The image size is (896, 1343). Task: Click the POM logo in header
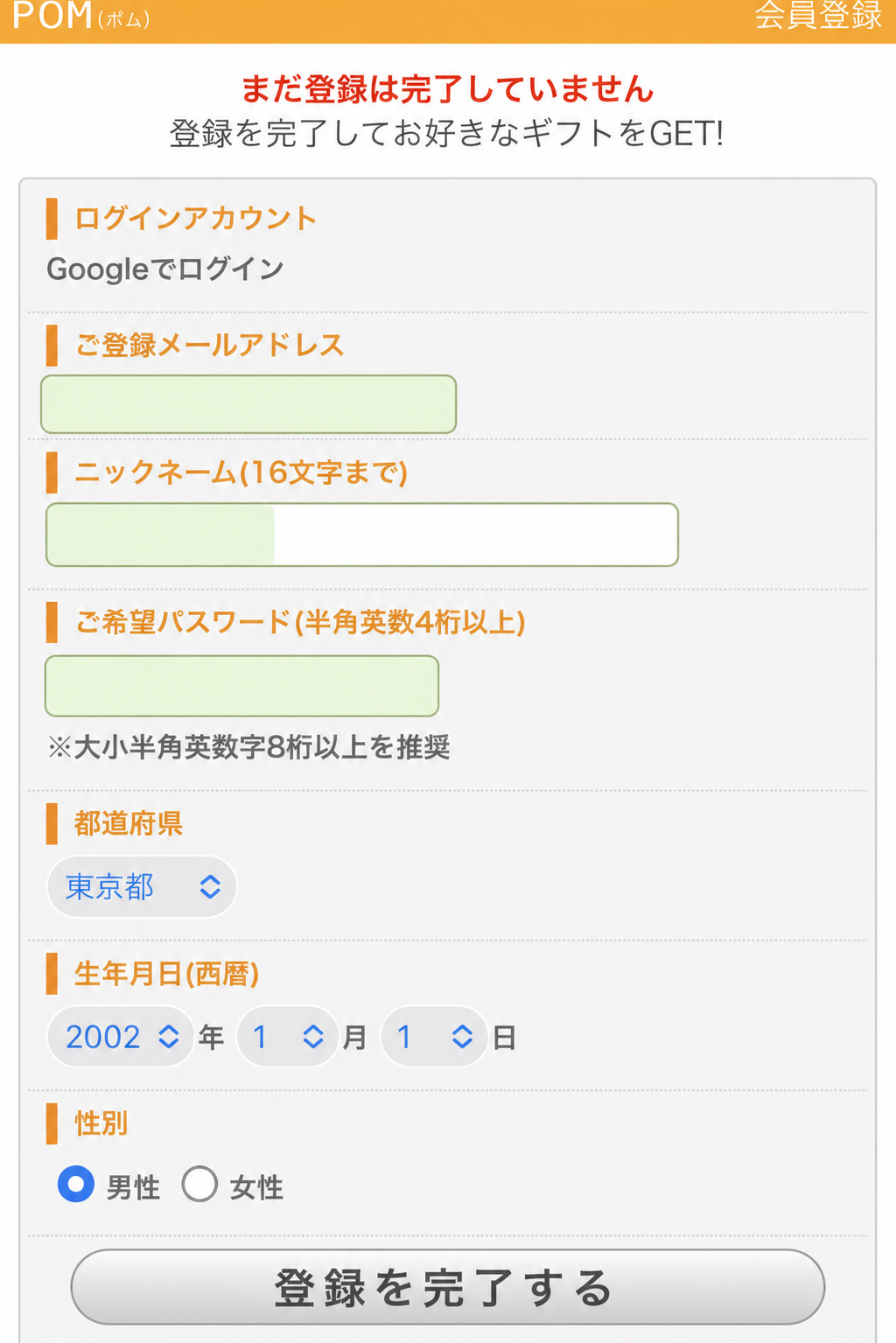[80, 16]
